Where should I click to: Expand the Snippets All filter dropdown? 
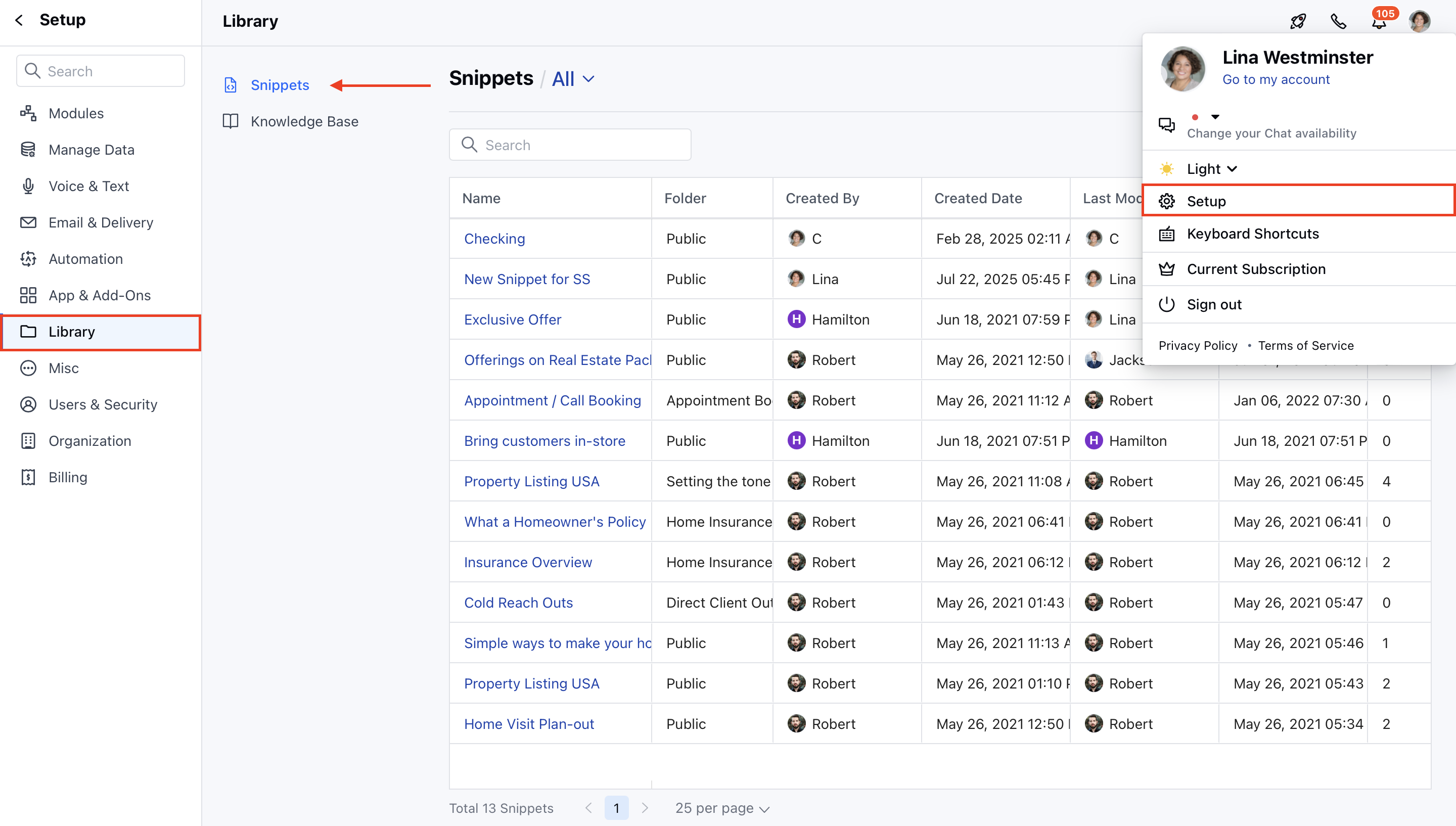pyautogui.click(x=573, y=79)
